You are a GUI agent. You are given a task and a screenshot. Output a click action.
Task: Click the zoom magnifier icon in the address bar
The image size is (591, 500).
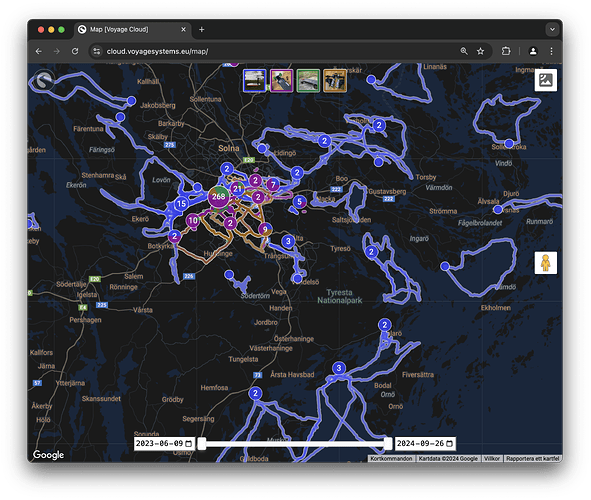pos(464,51)
